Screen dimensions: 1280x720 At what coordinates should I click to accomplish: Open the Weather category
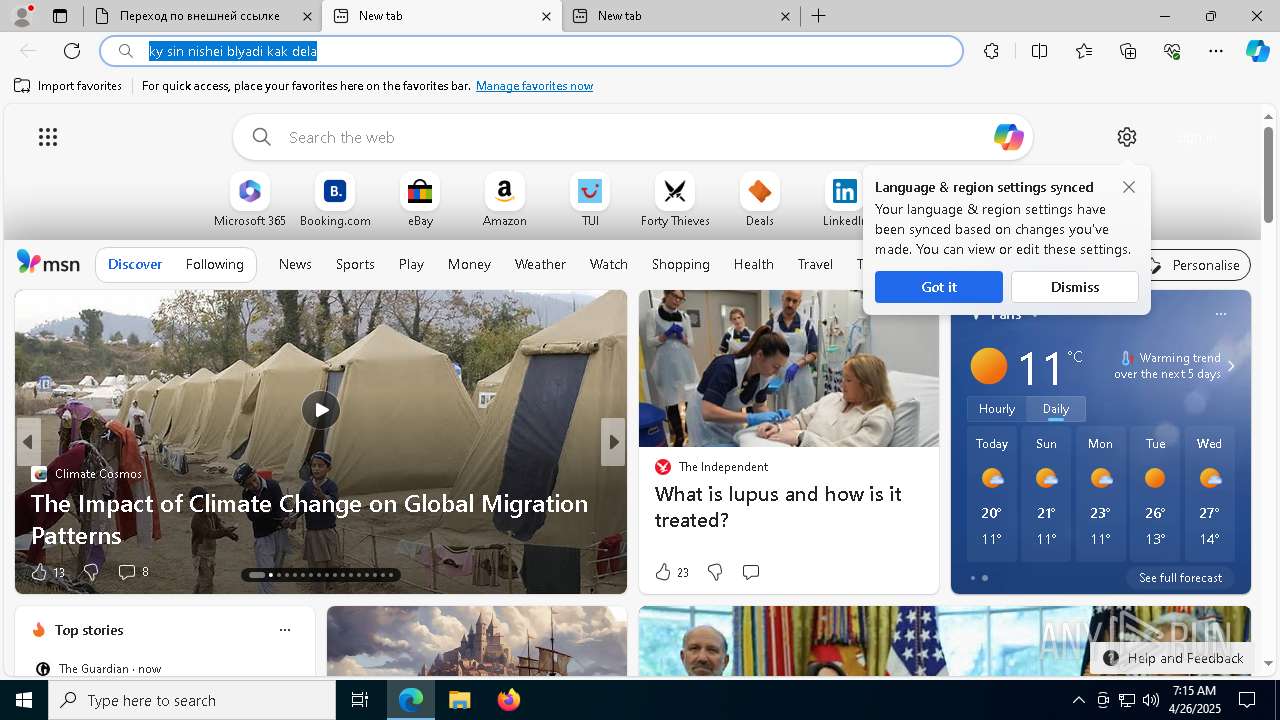point(540,264)
